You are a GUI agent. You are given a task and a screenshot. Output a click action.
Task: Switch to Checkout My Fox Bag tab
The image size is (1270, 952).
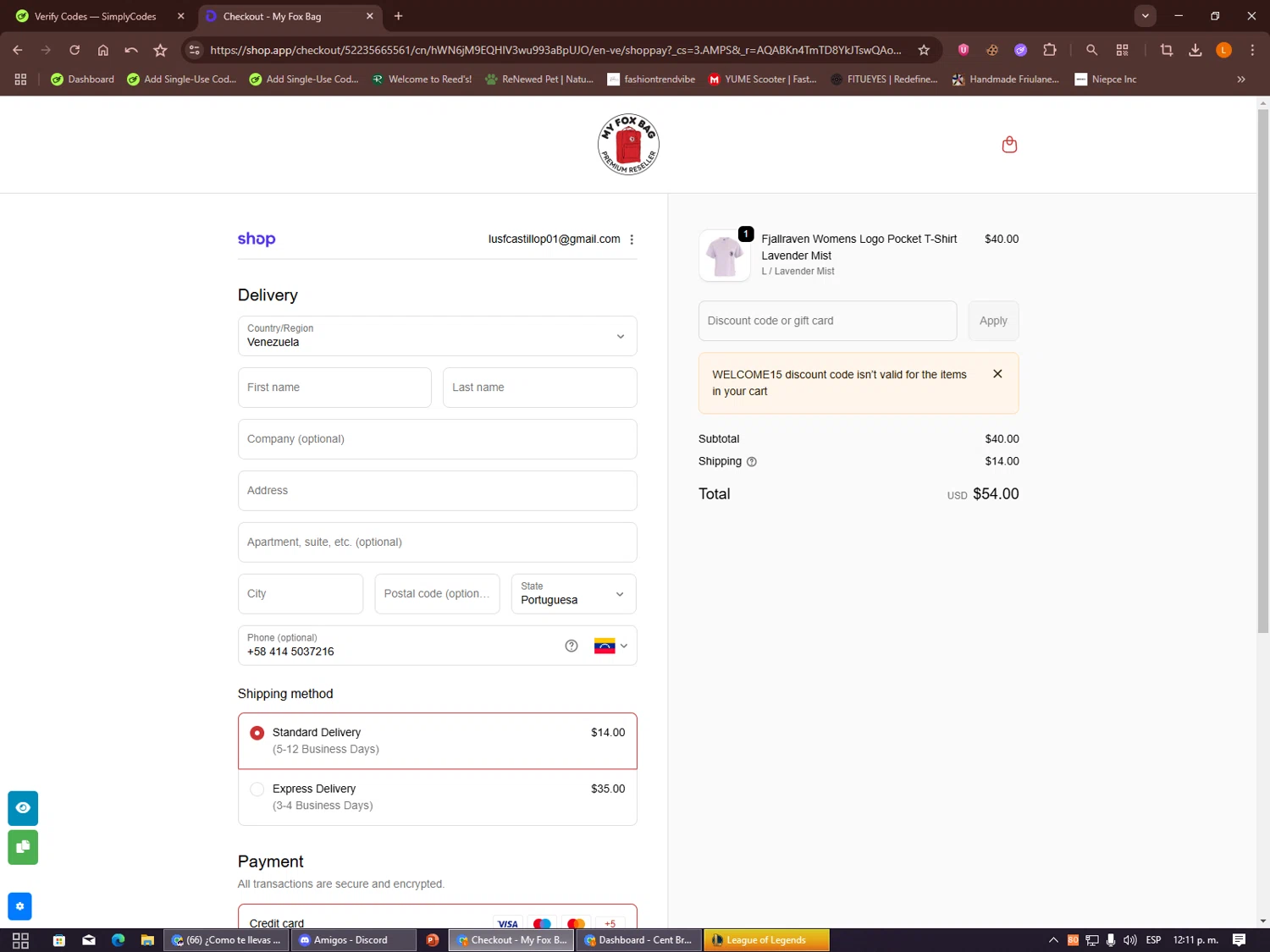[288, 16]
